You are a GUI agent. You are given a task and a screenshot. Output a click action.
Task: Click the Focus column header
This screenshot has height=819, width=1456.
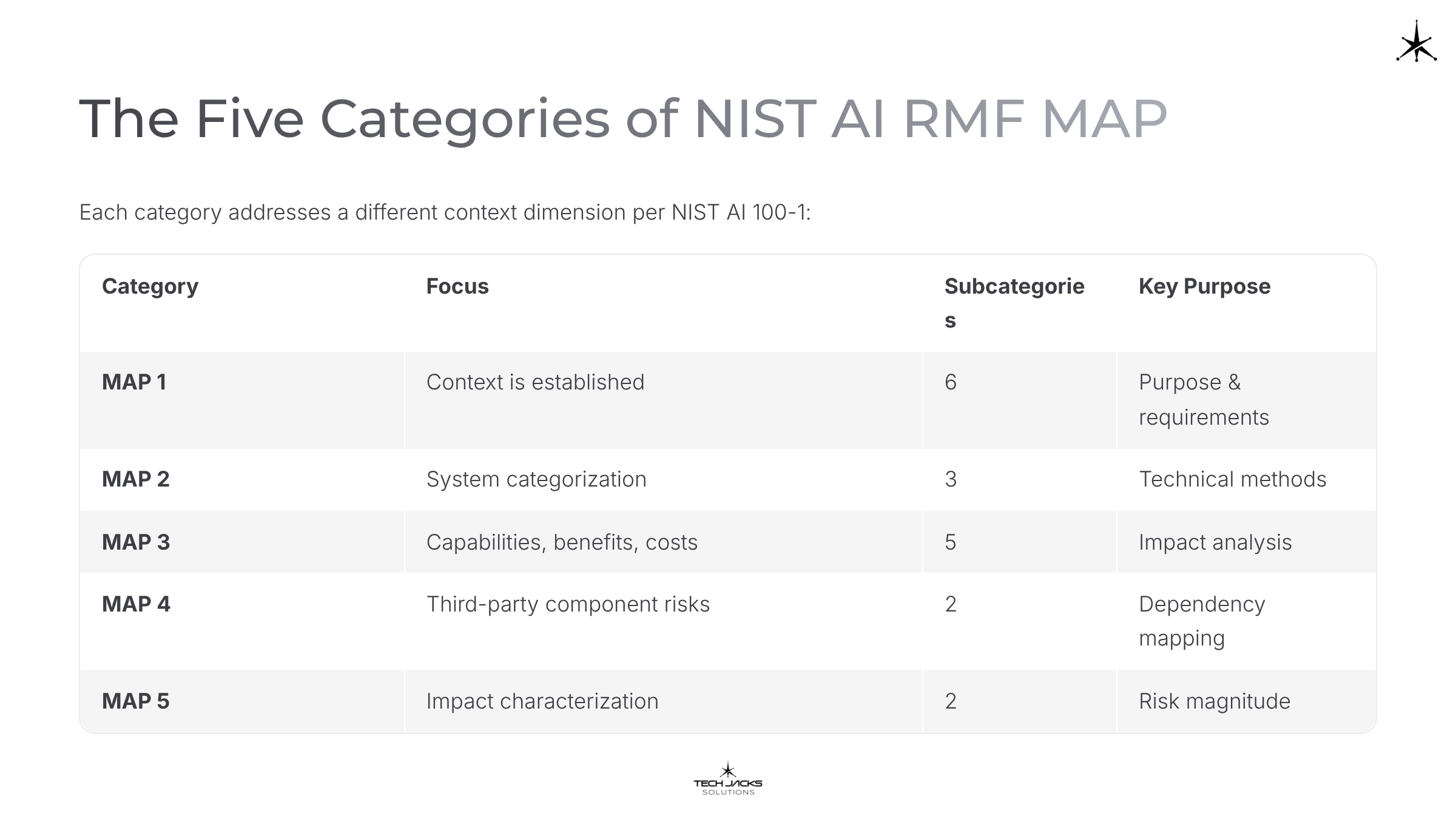point(457,286)
